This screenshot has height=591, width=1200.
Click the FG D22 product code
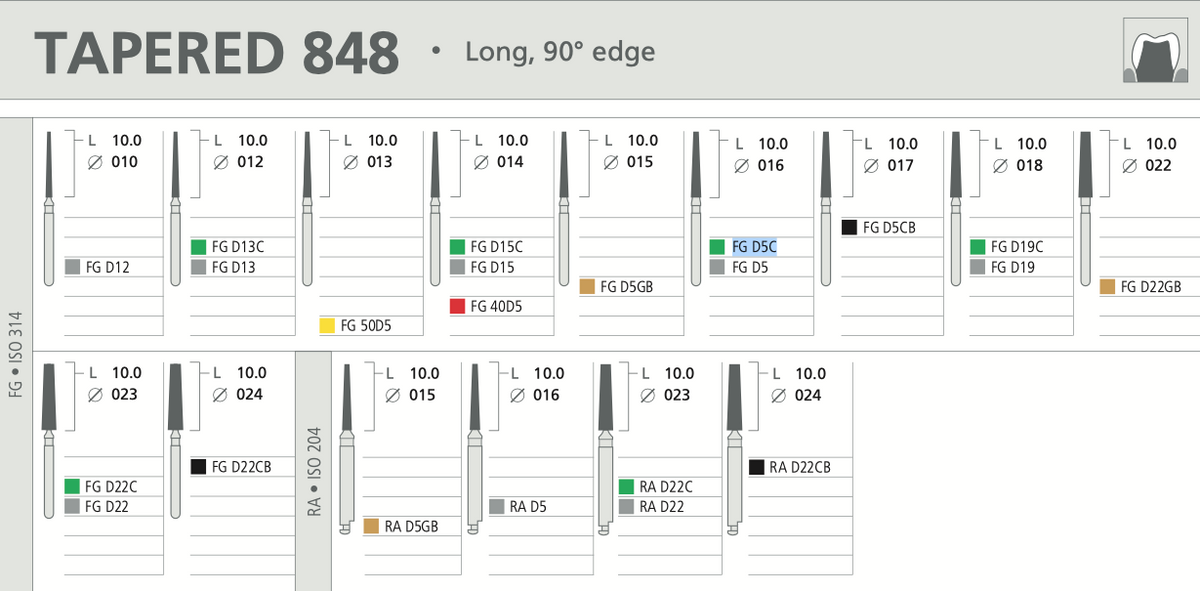(108, 506)
